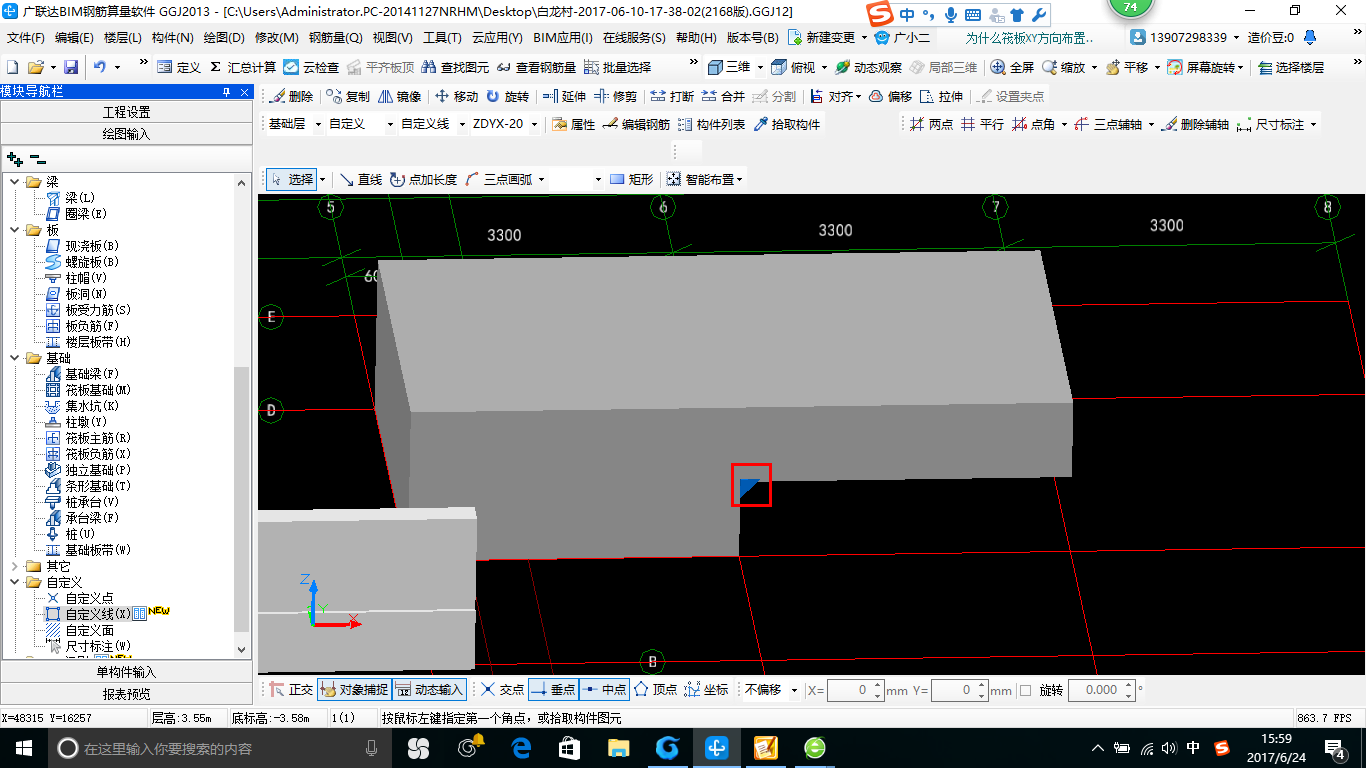Open the 定义 (Define) tool

pyautogui.click(x=179, y=67)
